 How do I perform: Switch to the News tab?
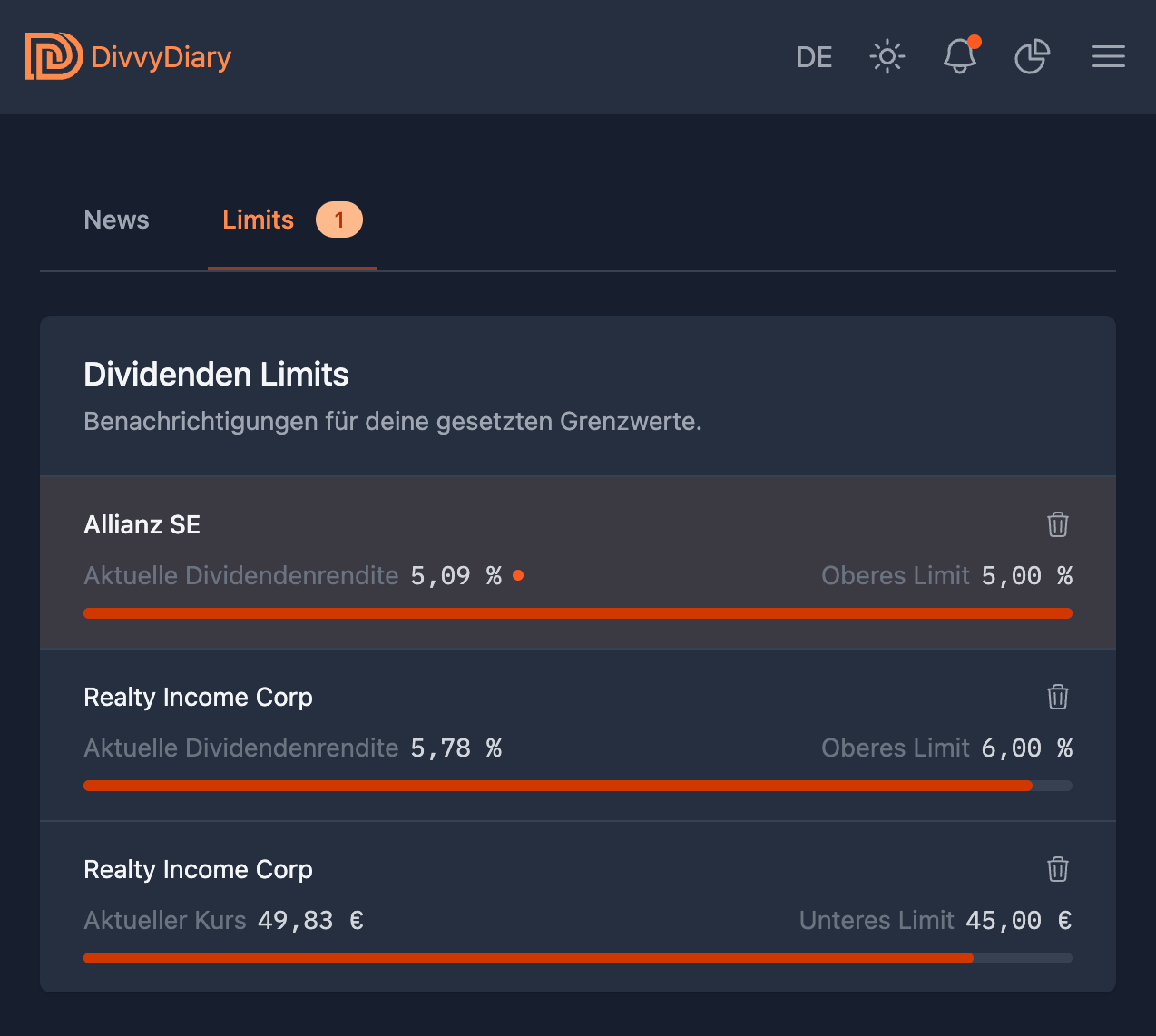116,220
